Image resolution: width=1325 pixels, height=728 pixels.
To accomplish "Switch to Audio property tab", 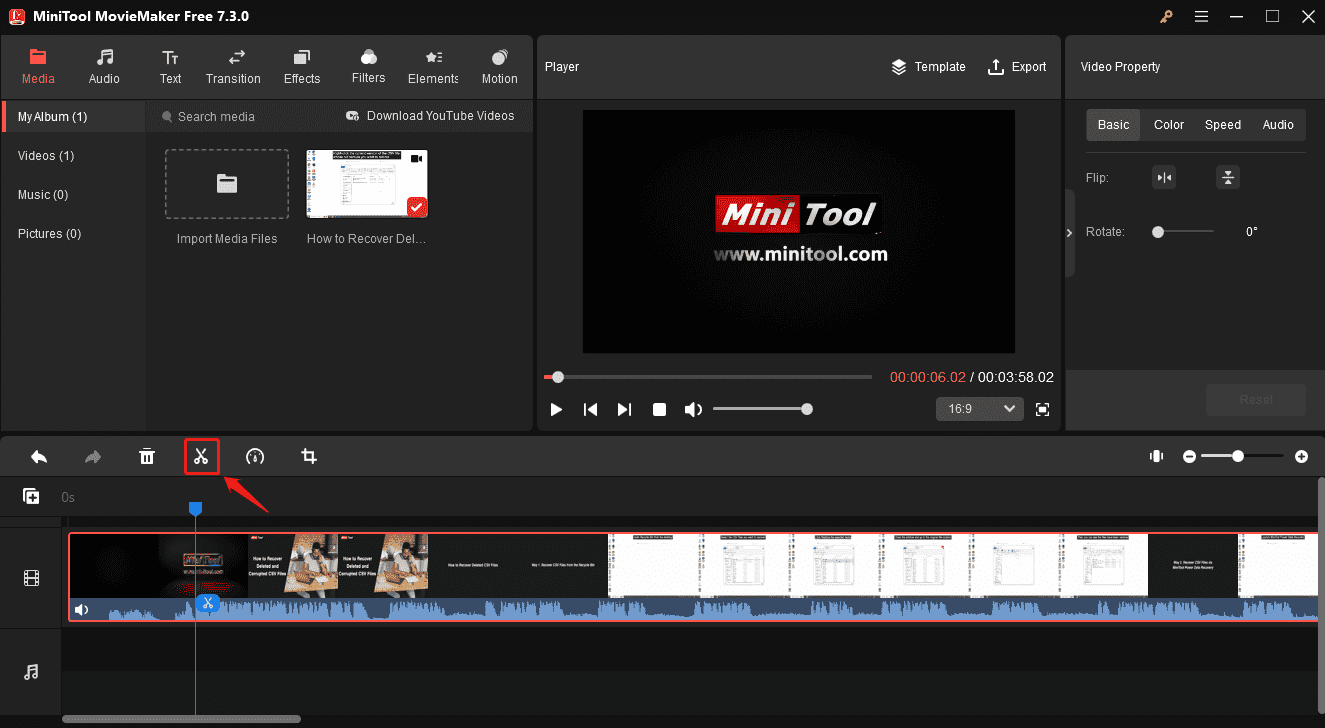I will pyautogui.click(x=1278, y=125).
